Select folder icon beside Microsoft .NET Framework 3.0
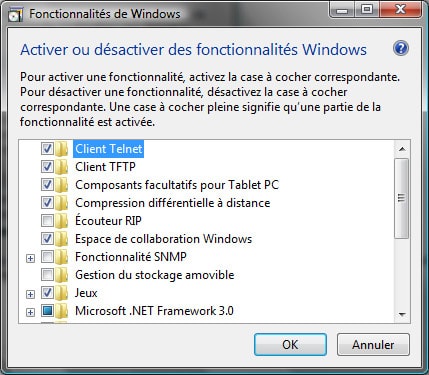 click(61, 311)
